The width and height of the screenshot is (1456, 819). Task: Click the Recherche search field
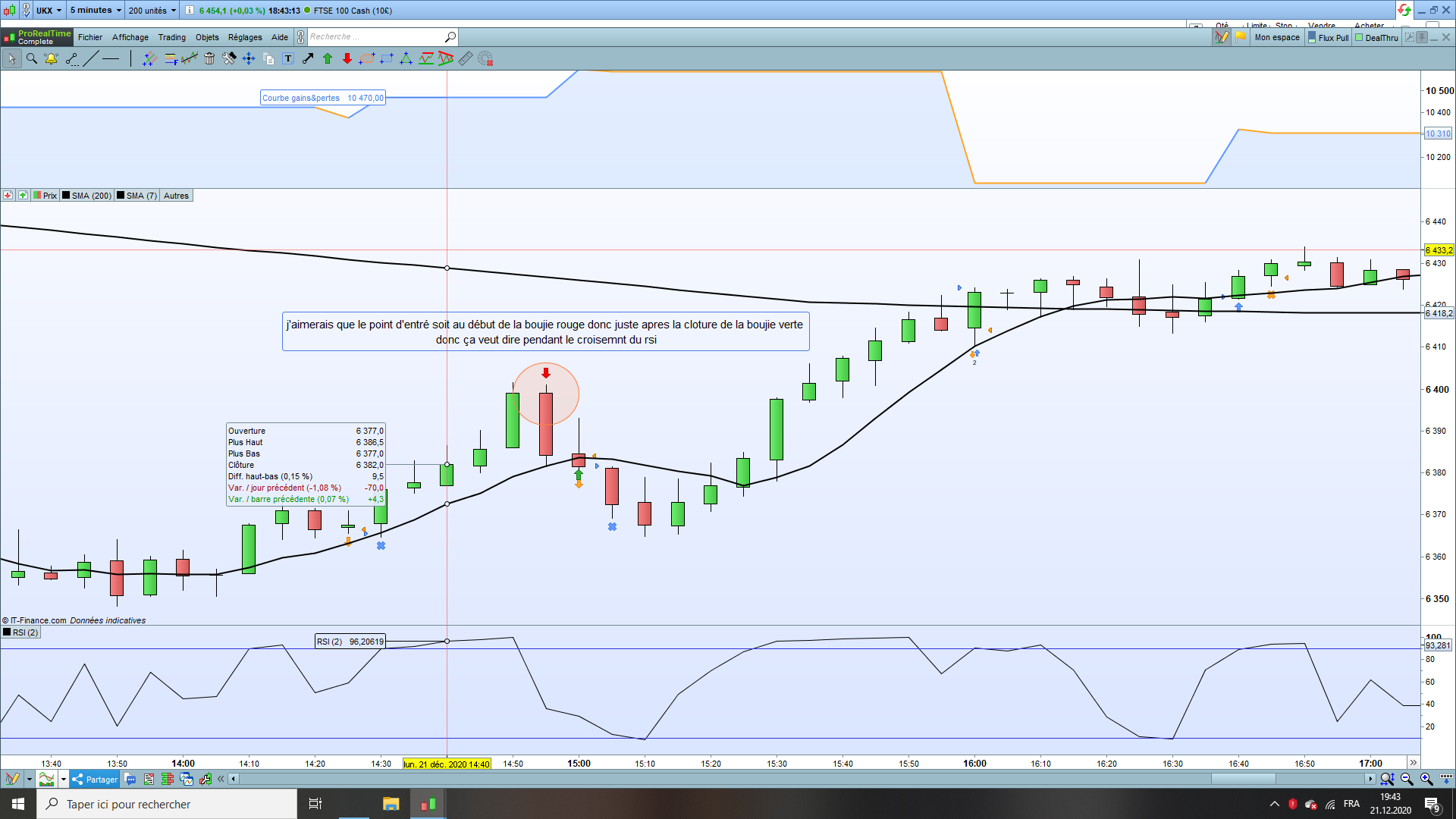(x=375, y=37)
